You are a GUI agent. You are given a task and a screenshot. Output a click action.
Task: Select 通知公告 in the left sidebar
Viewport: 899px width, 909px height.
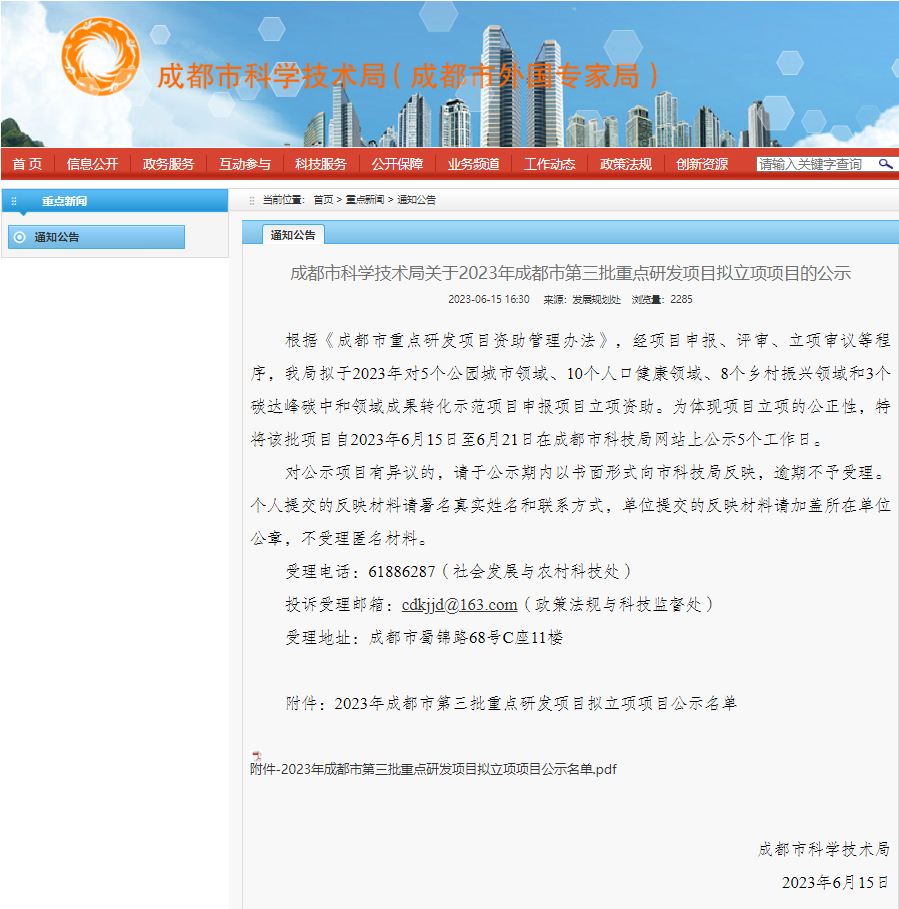pyautogui.click(x=97, y=237)
